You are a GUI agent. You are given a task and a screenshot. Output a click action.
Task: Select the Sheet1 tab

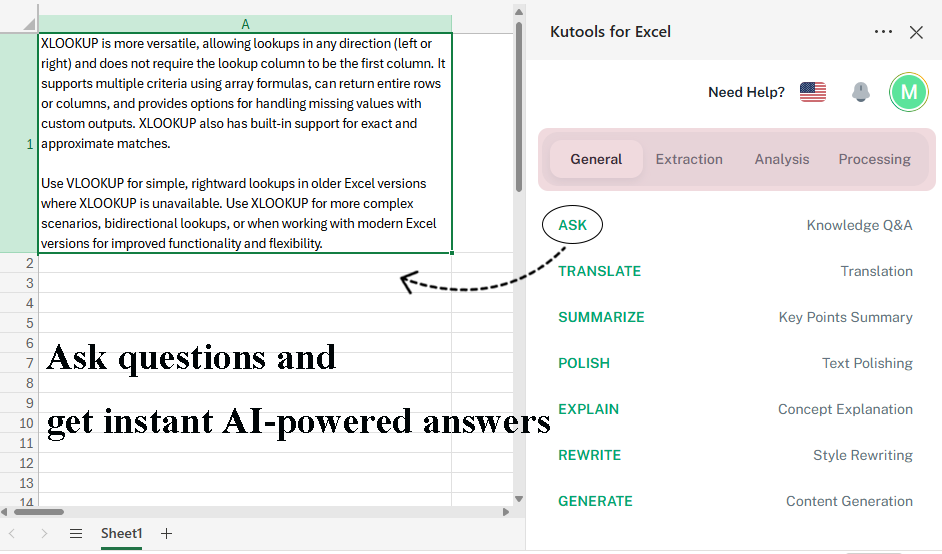point(121,534)
